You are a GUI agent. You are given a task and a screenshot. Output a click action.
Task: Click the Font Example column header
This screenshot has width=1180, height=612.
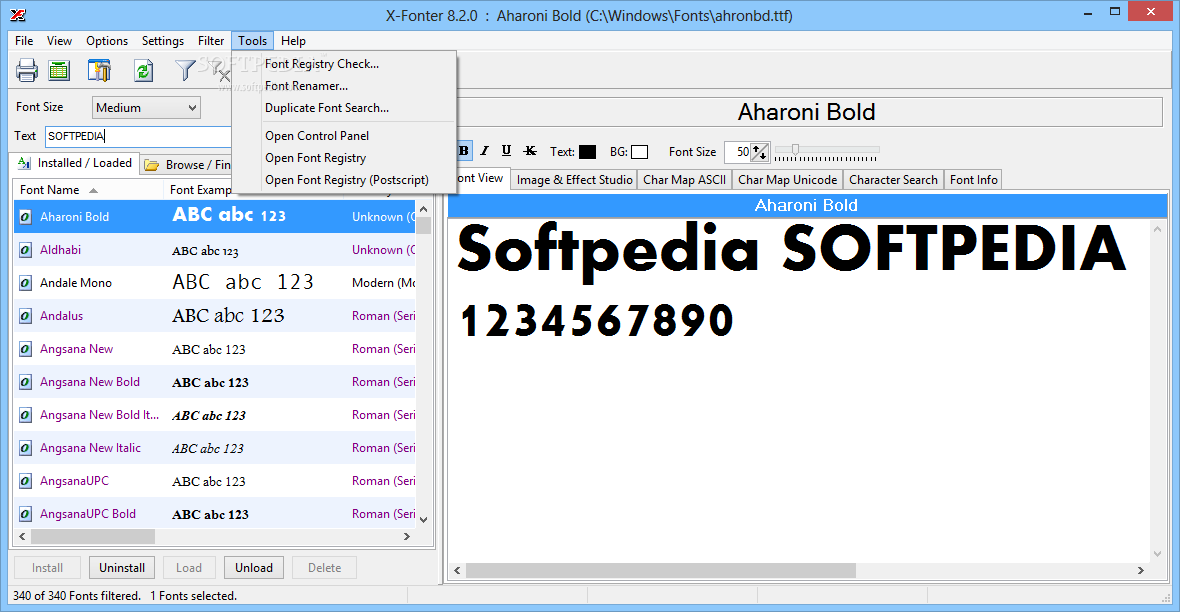click(x=200, y=190)
